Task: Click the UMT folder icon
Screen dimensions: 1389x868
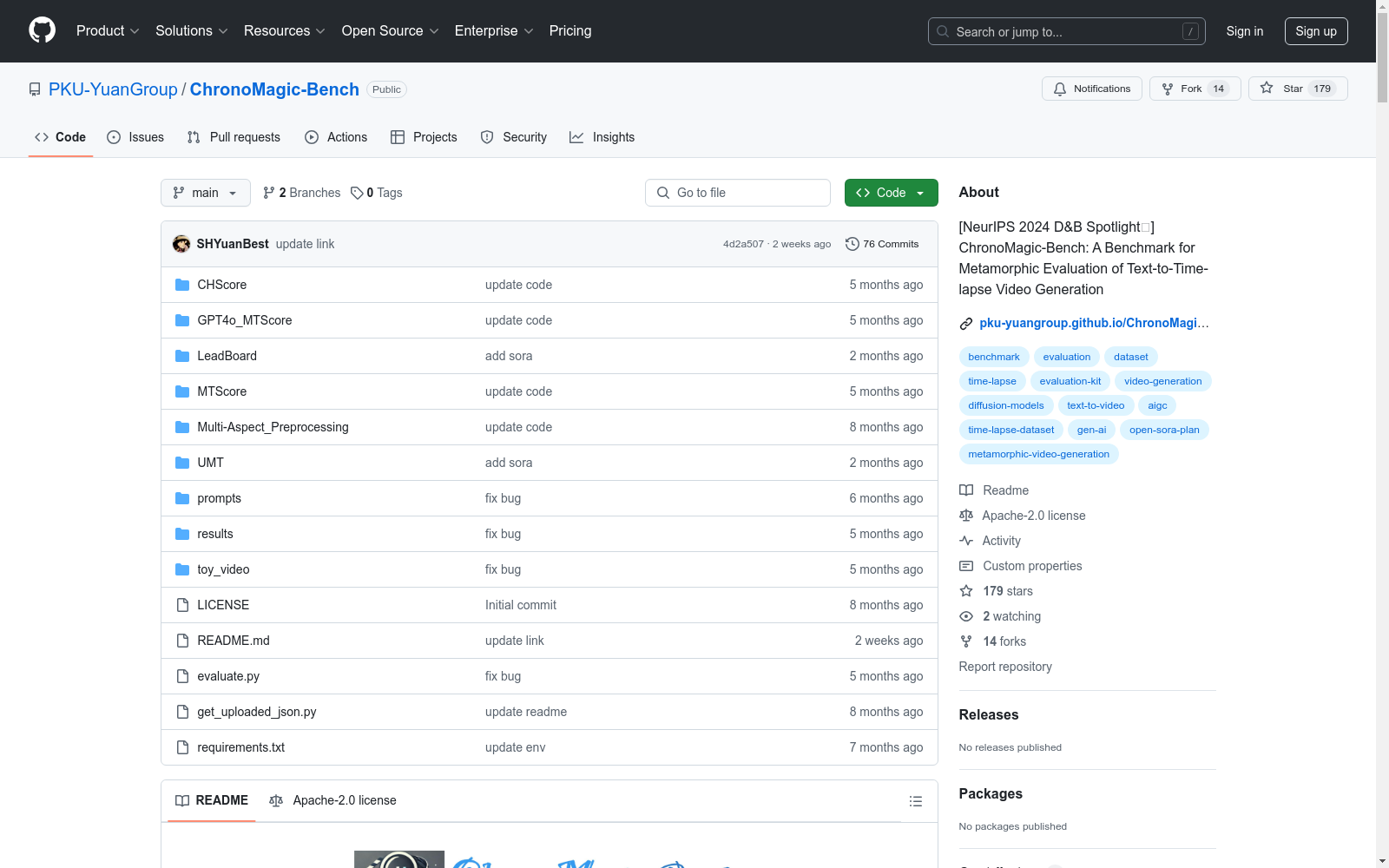Action: (182, 463)
